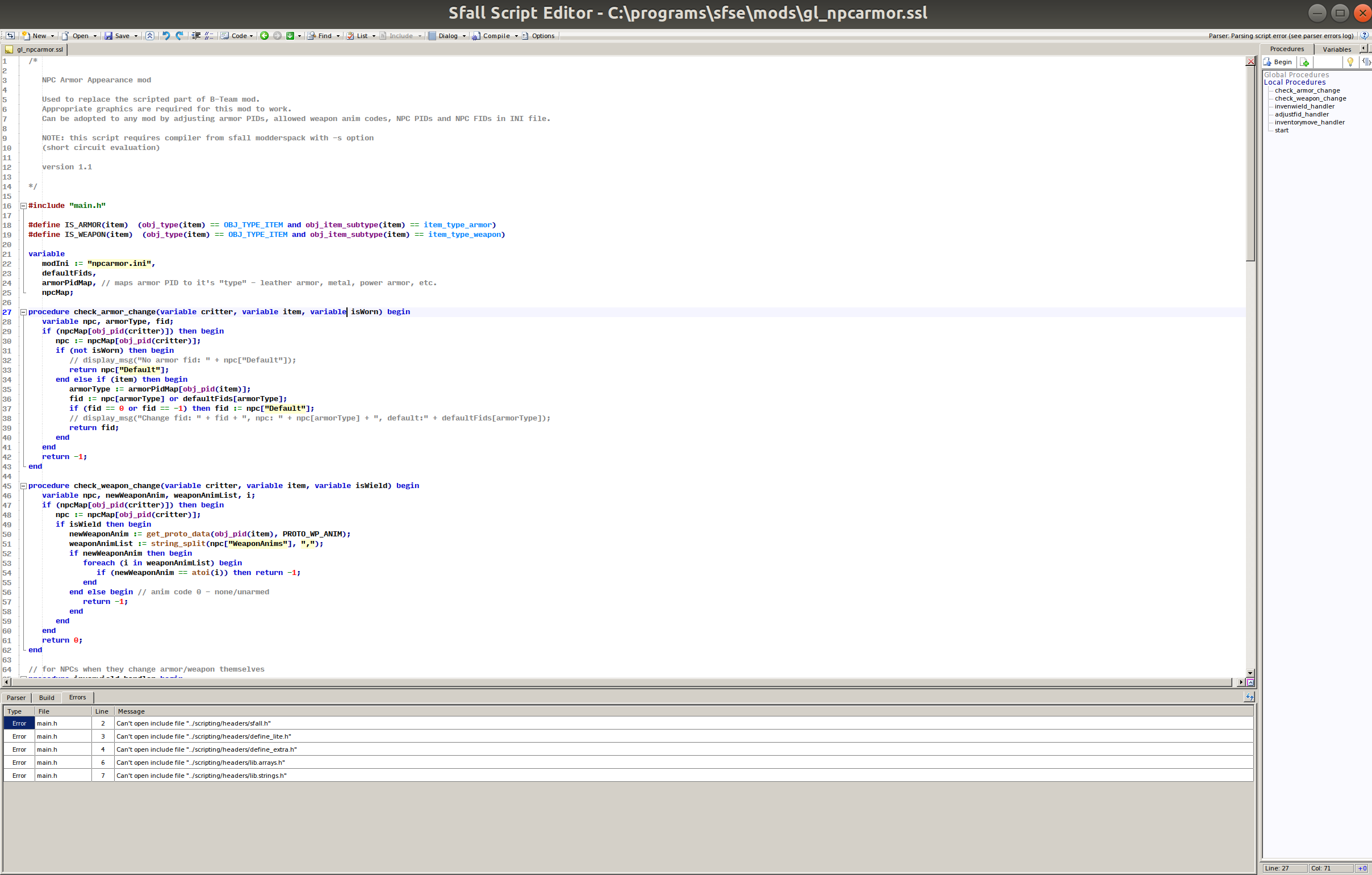The width and height of the screenshot is (1372, 875).
Task: Click the swap/switch panel icon at toolbar start
Action: (10, 36)
